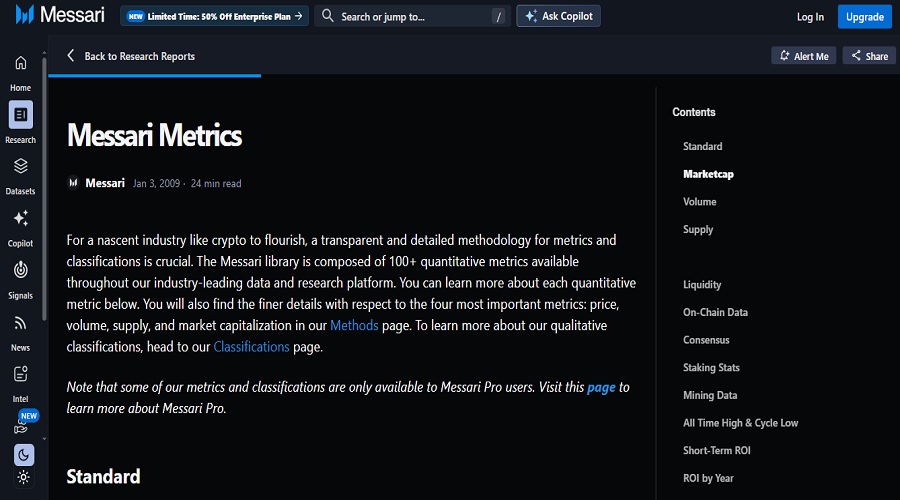Open the News feed icon
Viewport: 900px width, 500px height.
21,324
